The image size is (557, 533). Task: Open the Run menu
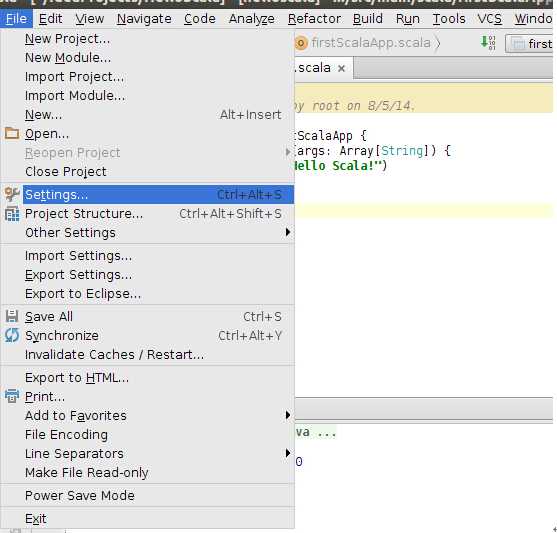click(x=407, y=18)
